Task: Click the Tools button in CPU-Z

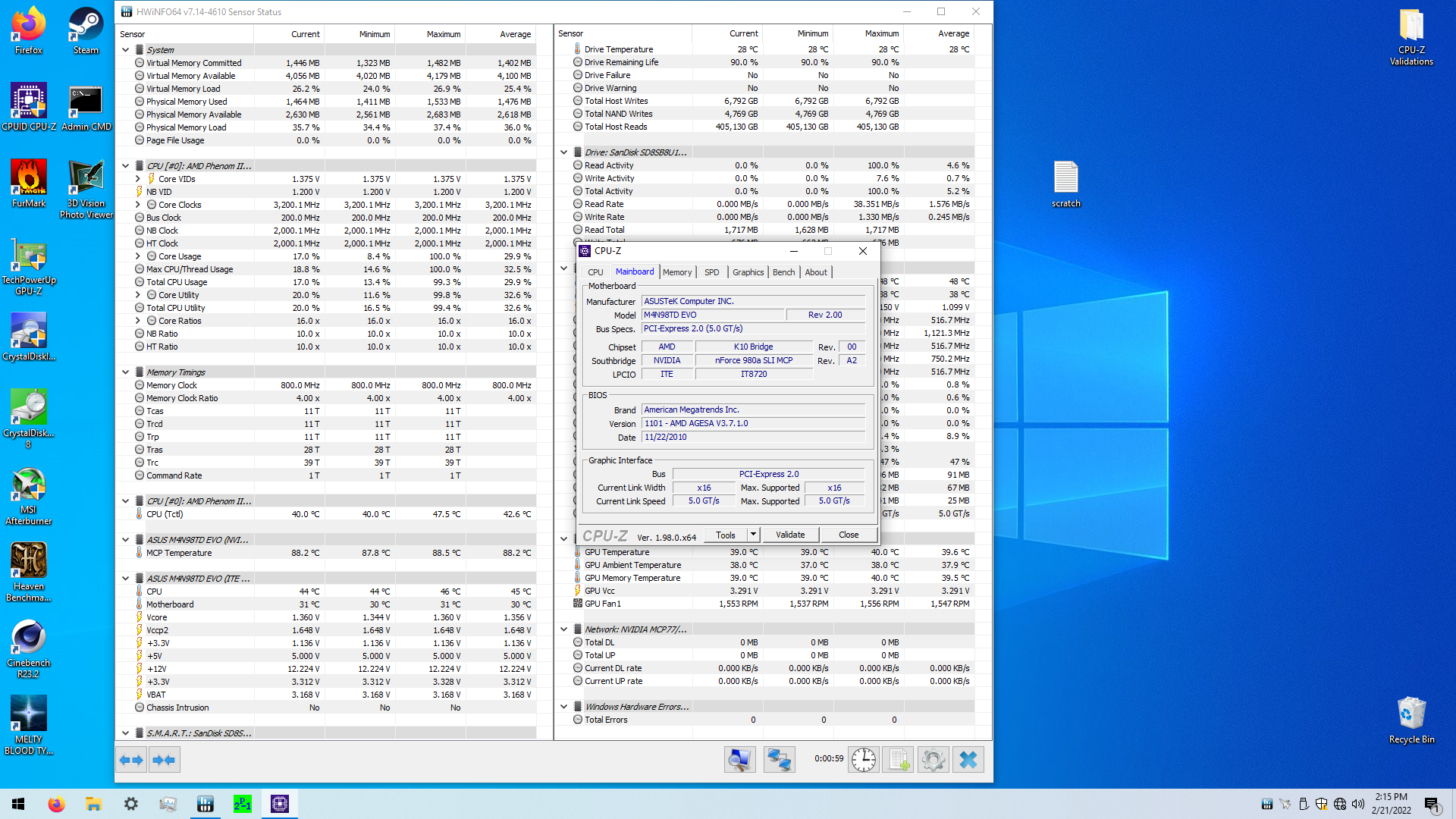Action: click(x=726, y=535)
